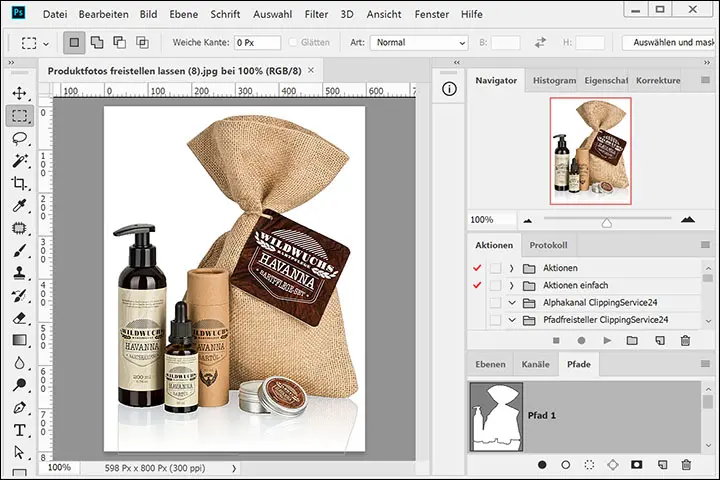The width and height of the screenshot is (720, 480).
Task: Select the Eraser tool
Action: click(x=19, y=318)
